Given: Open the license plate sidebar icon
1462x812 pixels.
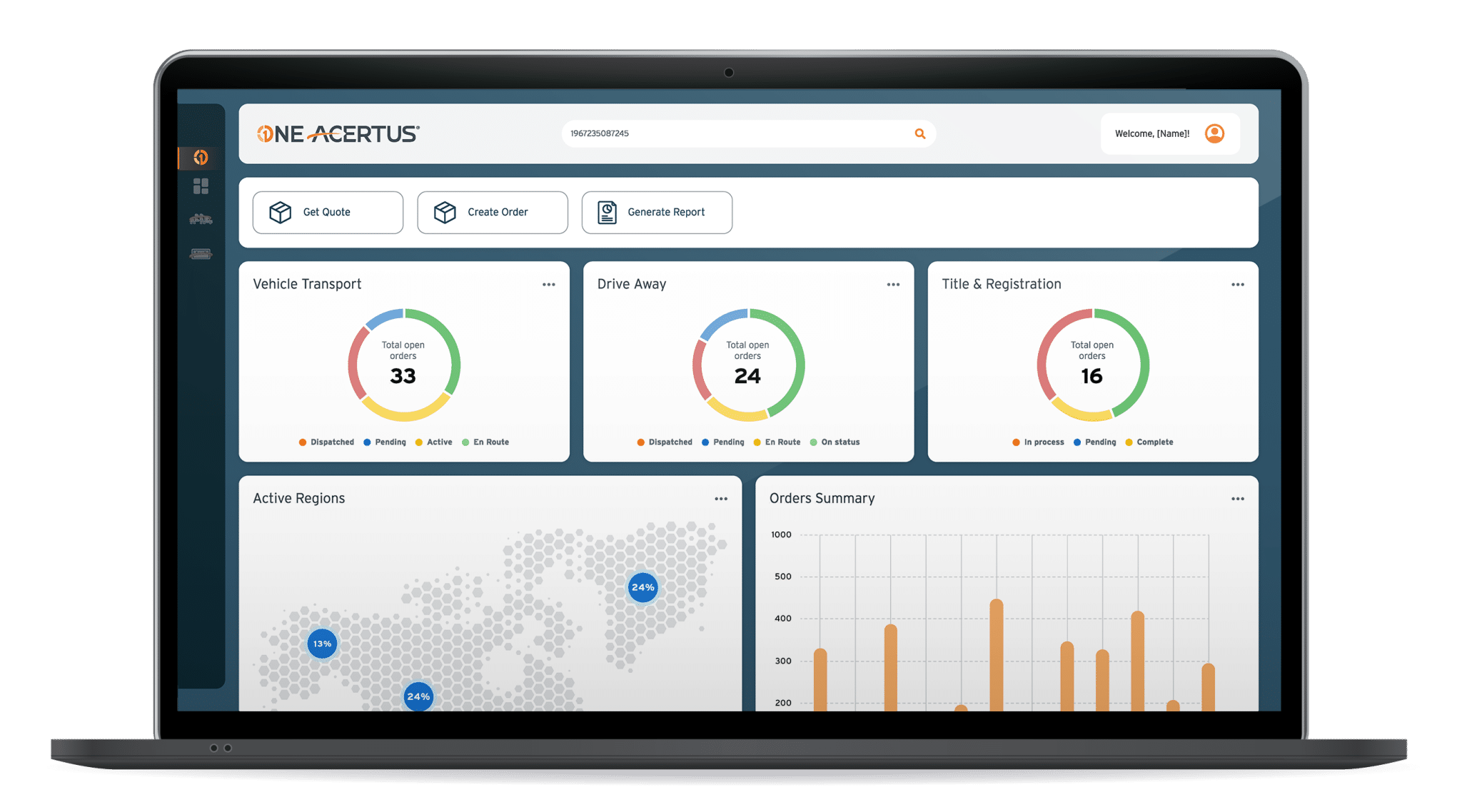Looking at the screenshot, I should coord(201,254).
